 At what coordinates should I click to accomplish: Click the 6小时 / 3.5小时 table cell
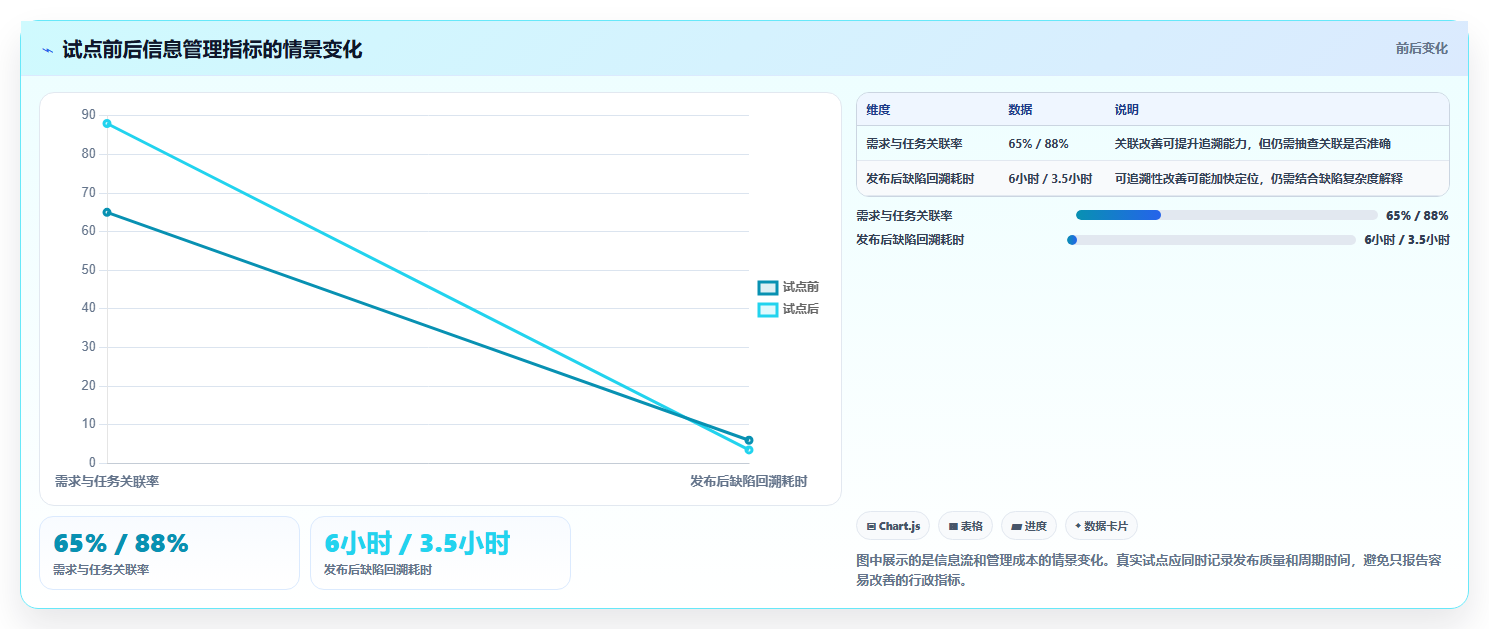click(1050, 179)
